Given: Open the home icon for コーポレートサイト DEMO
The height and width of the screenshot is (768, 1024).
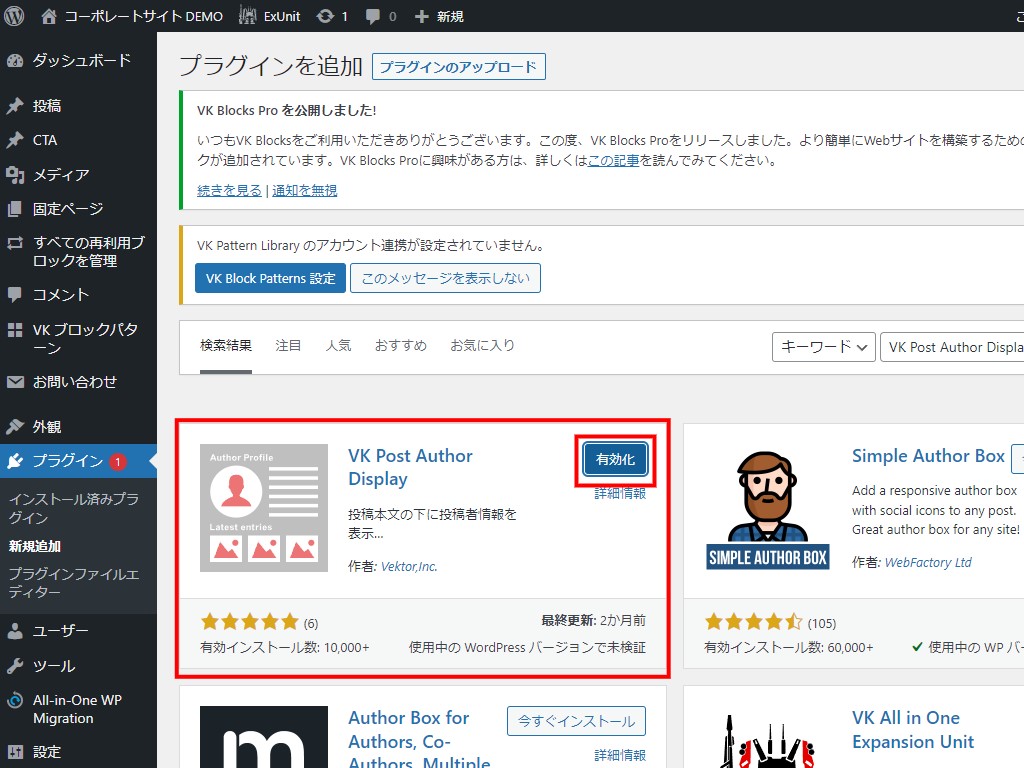Looking at the screenshot, I should point(49,16).
